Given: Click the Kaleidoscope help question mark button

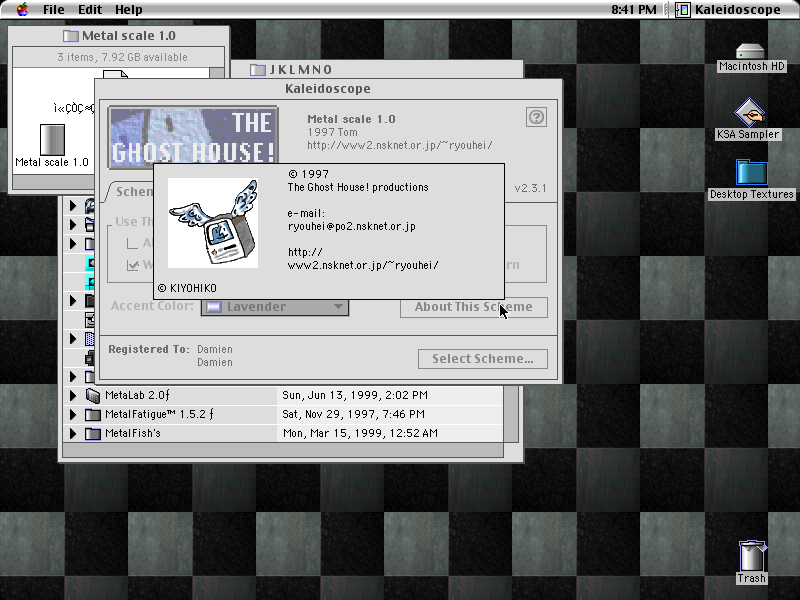Looking at the screenshot, I should coord(536,117).
